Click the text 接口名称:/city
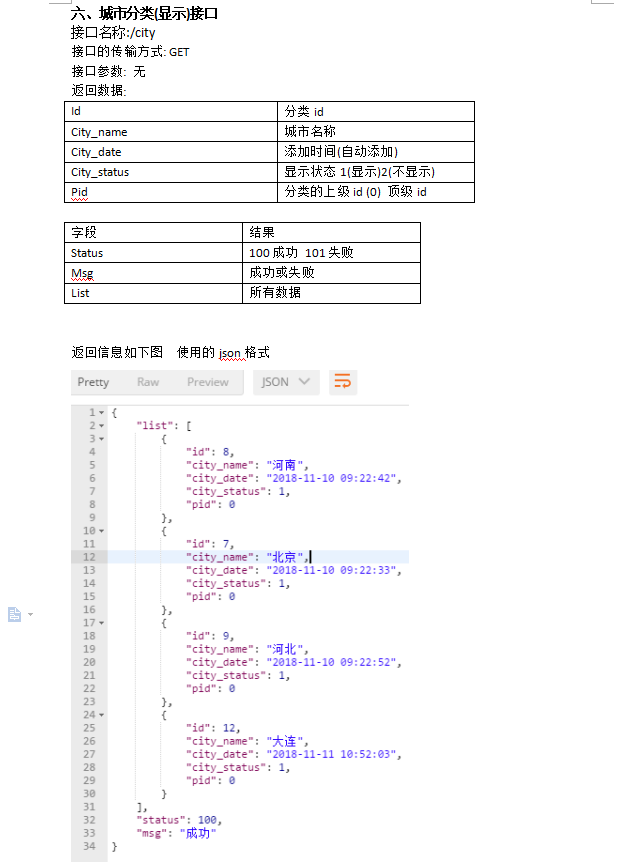The height and width of the screenshot is (868, 620). (x=113, y=32)
